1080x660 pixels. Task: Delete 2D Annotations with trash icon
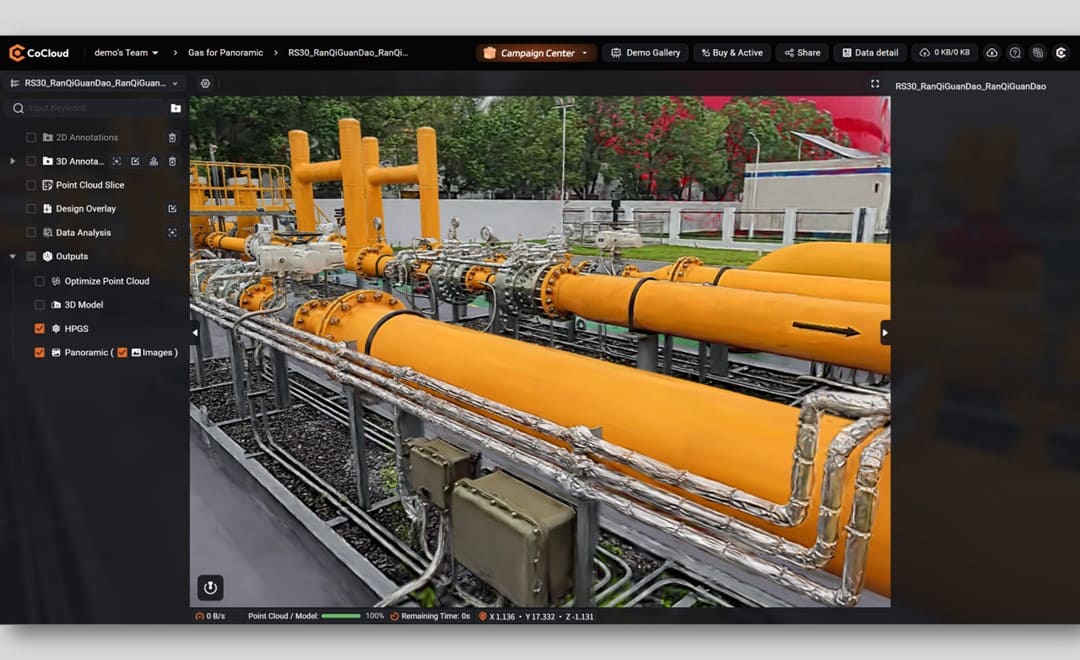pos(172,138)
